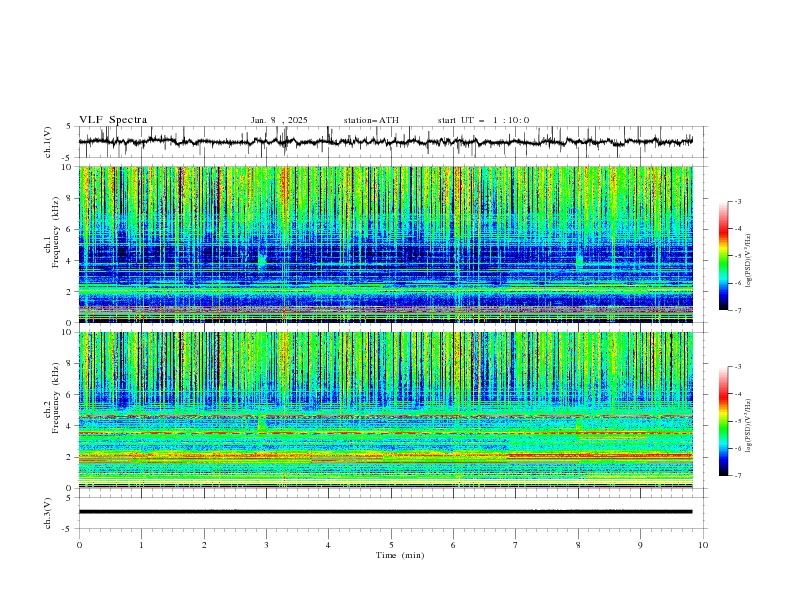Click time axis tick label "5"
Screen dimensions: 792x612
coord(391,545)
